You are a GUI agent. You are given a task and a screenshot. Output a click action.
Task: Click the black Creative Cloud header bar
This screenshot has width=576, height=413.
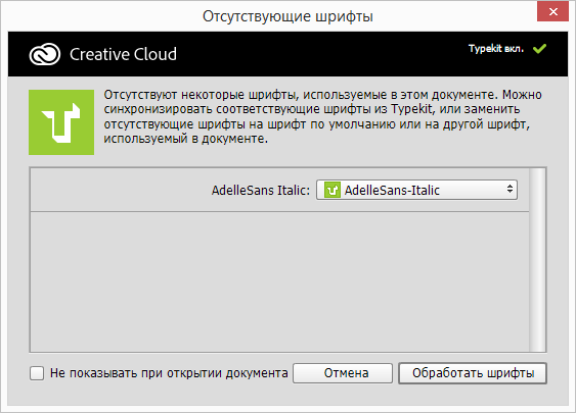(x=288, y=54)
